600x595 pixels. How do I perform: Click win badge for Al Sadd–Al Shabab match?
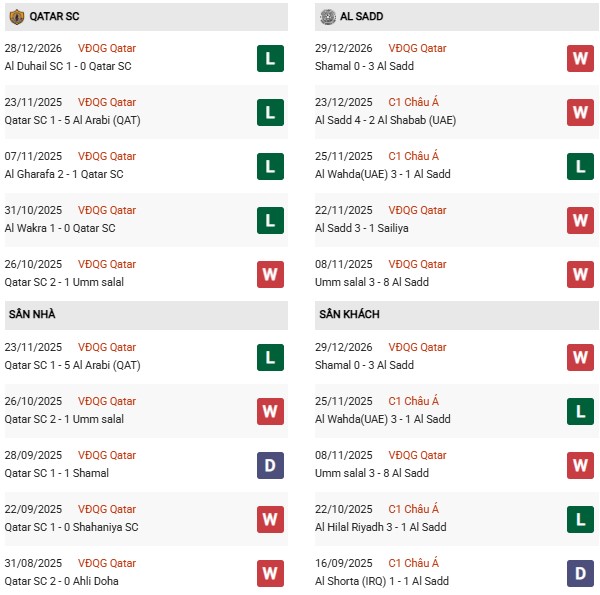click(580, 112)
